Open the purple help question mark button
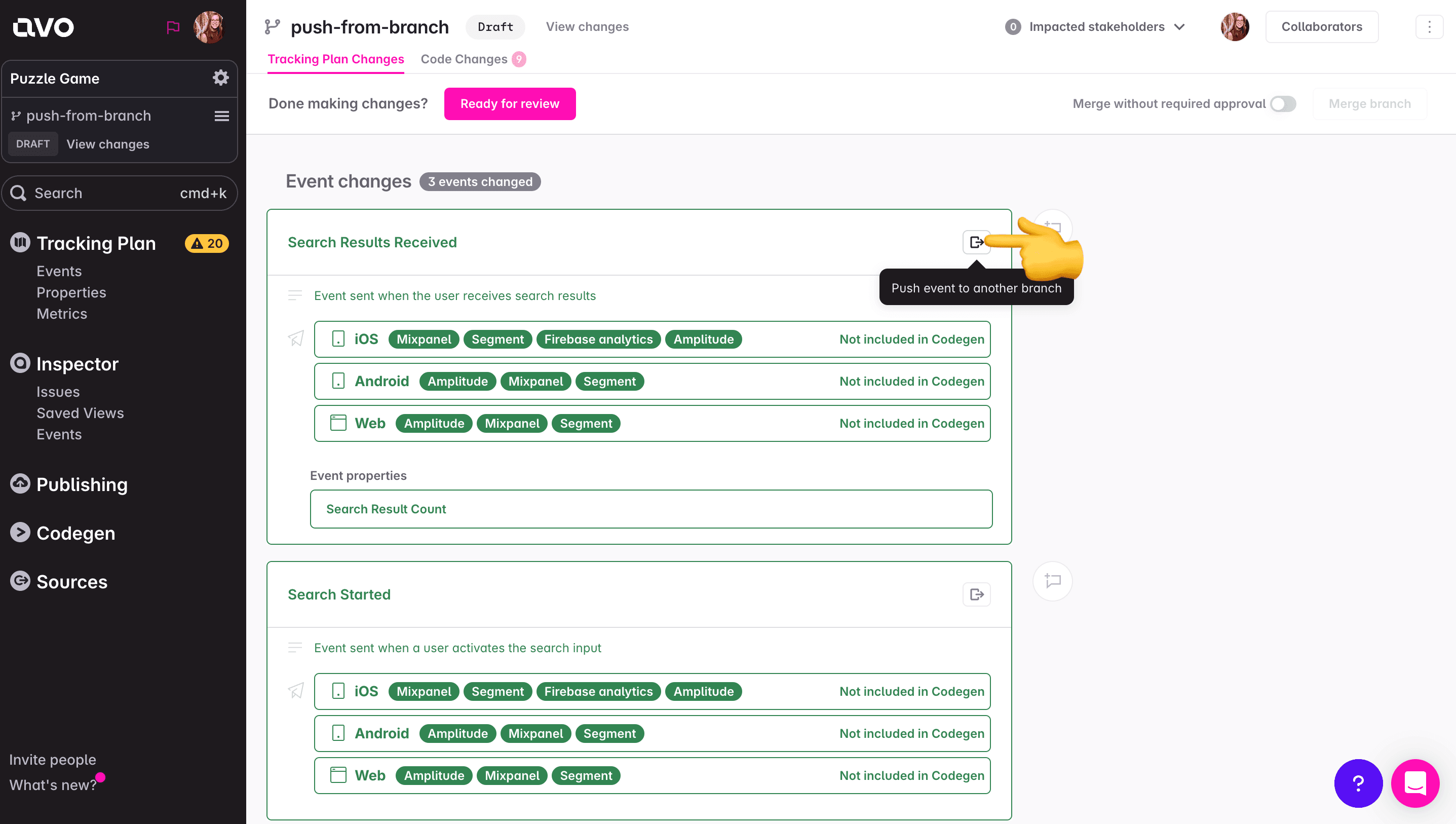 (x=1358, y=783)
